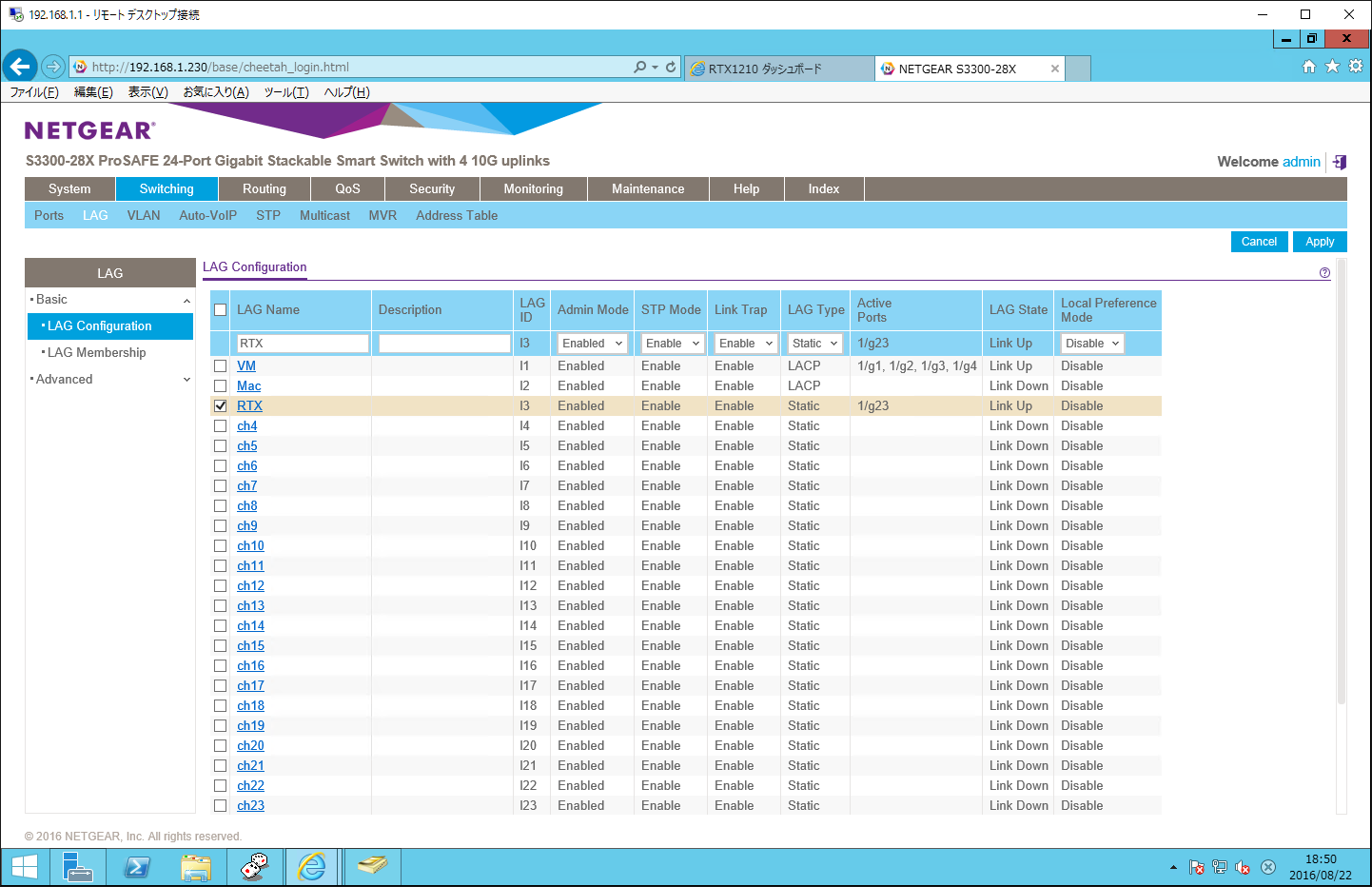Select LAG Membership in sidebar
This screenshot has width=1372, height=887.
97,352
